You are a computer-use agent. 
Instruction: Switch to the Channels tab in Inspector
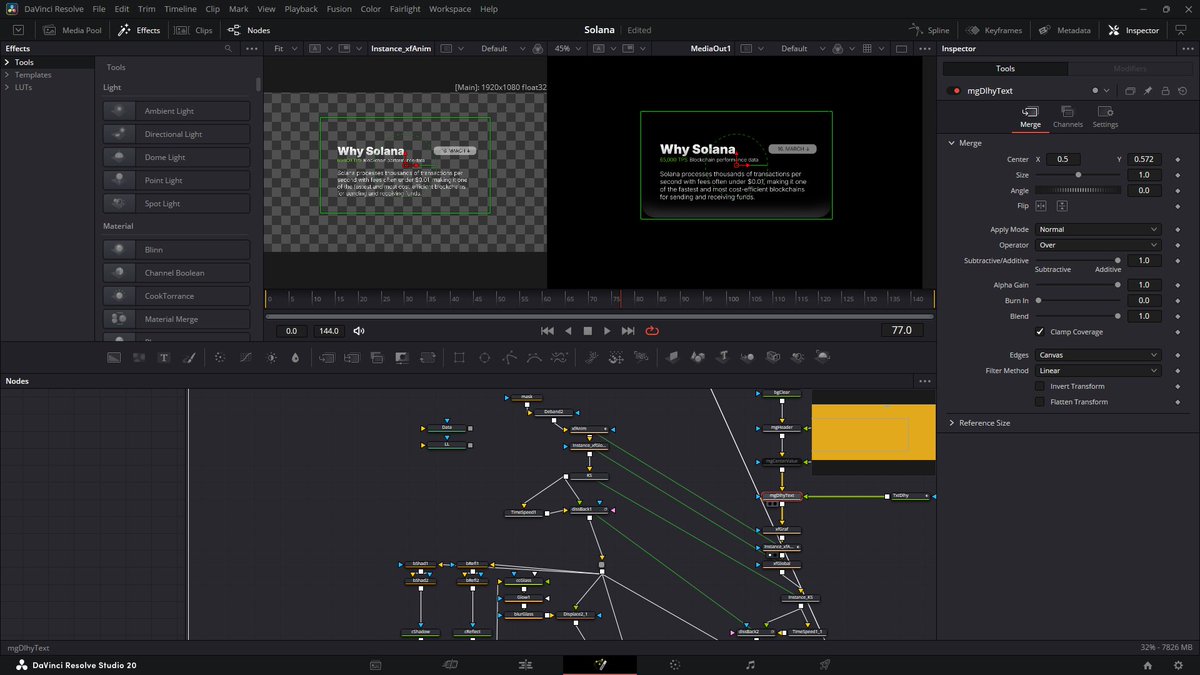(1067, 117)
